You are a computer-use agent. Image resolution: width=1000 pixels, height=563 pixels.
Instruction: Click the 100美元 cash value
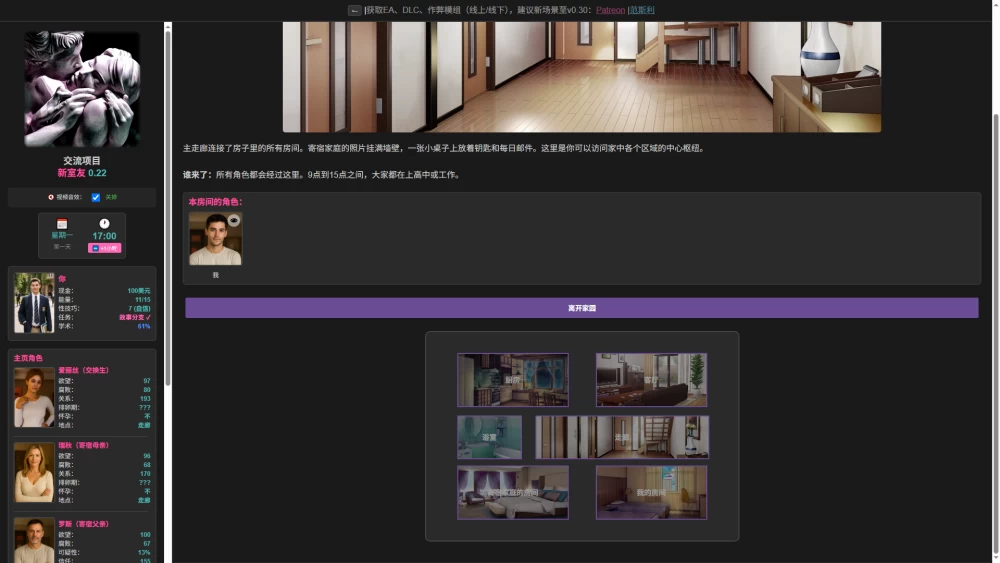pyautogui.click(x=139, y=290)
